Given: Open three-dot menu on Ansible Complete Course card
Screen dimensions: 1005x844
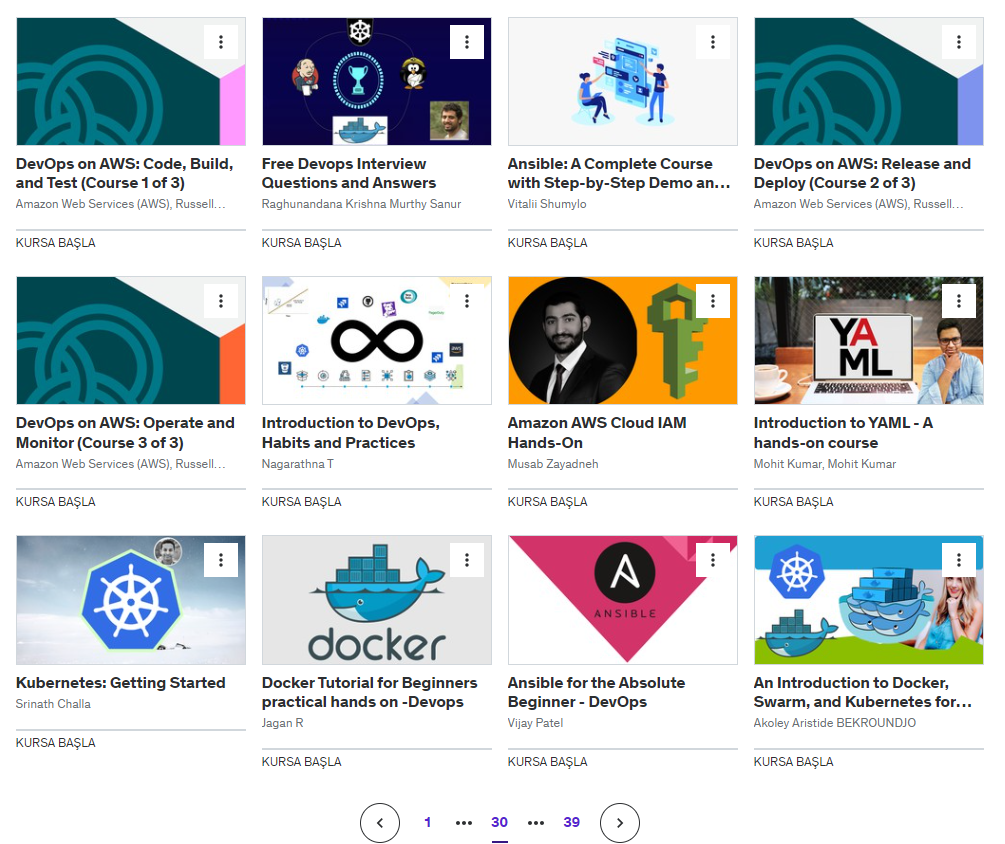Looking at the screenshot, I should click(x=713, y=42).
